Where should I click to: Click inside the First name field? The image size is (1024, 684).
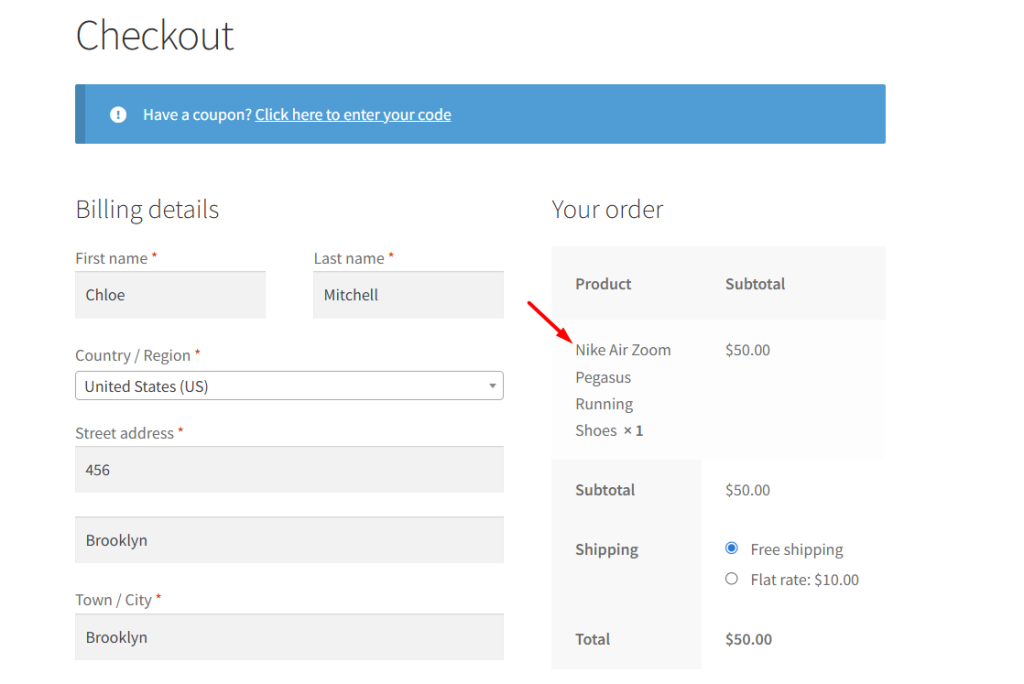coord(170,294)
